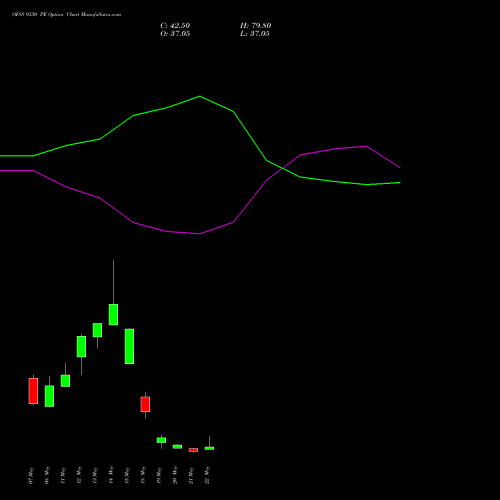The height and width of the screenshot is (500, 500).
Task: Select the tall green candlestick for 15 May
Action: tap(129, 346)
